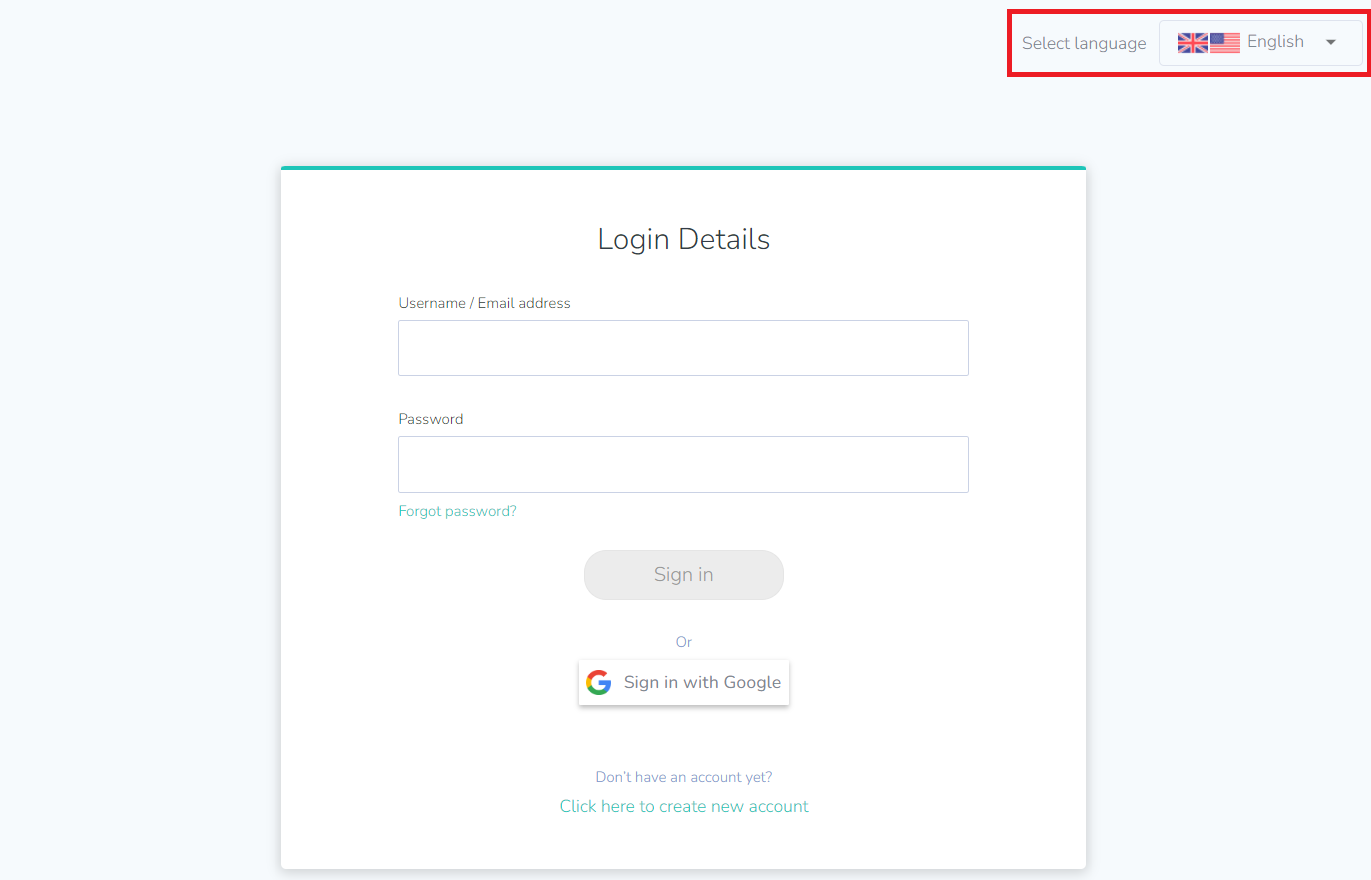Viewport: 1371px width, 880px height.
Task: Click the Don't have an account yet? text
Action: [x=684, y=777]
